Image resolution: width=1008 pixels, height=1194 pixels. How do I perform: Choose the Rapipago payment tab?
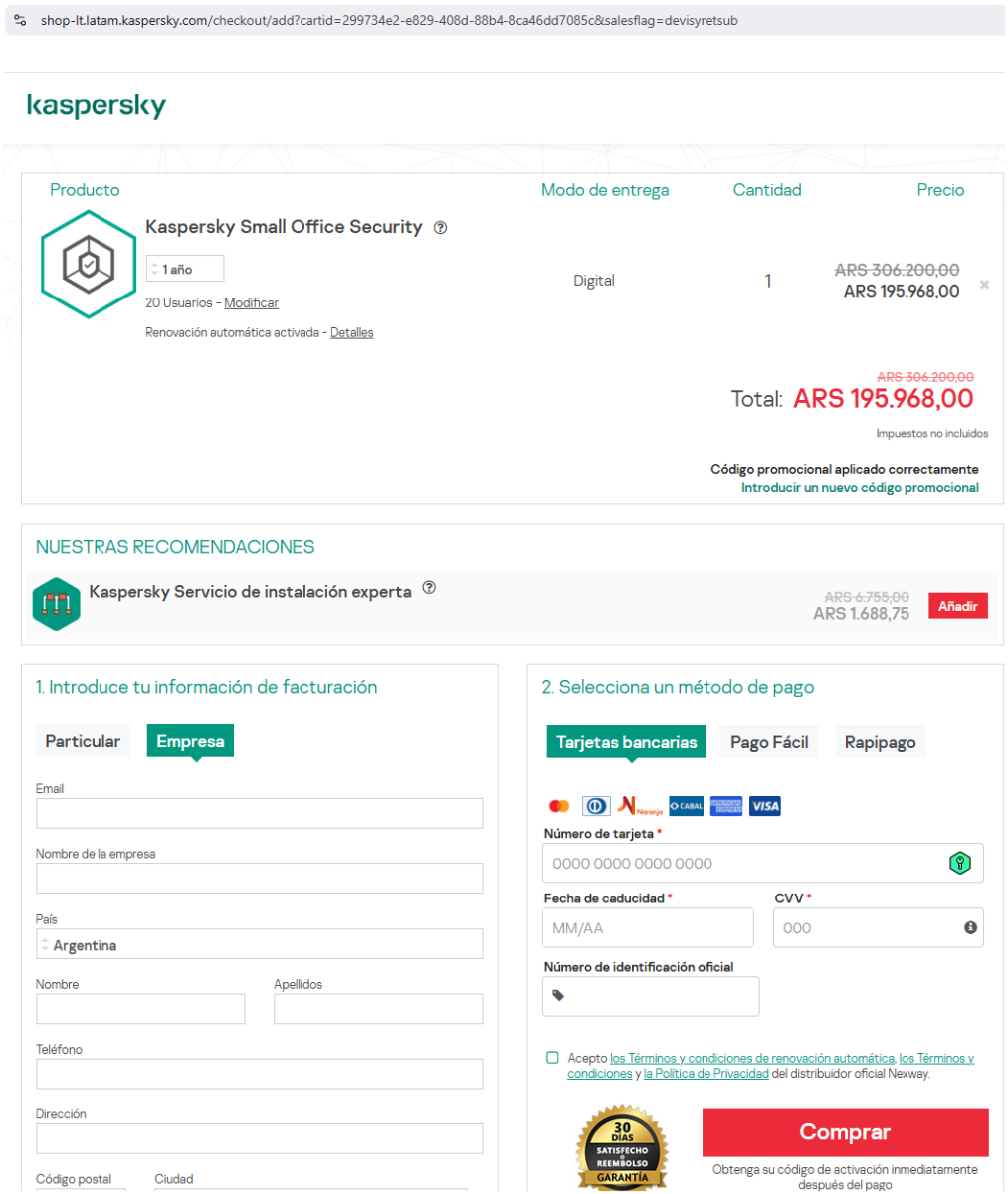[880, 742]
